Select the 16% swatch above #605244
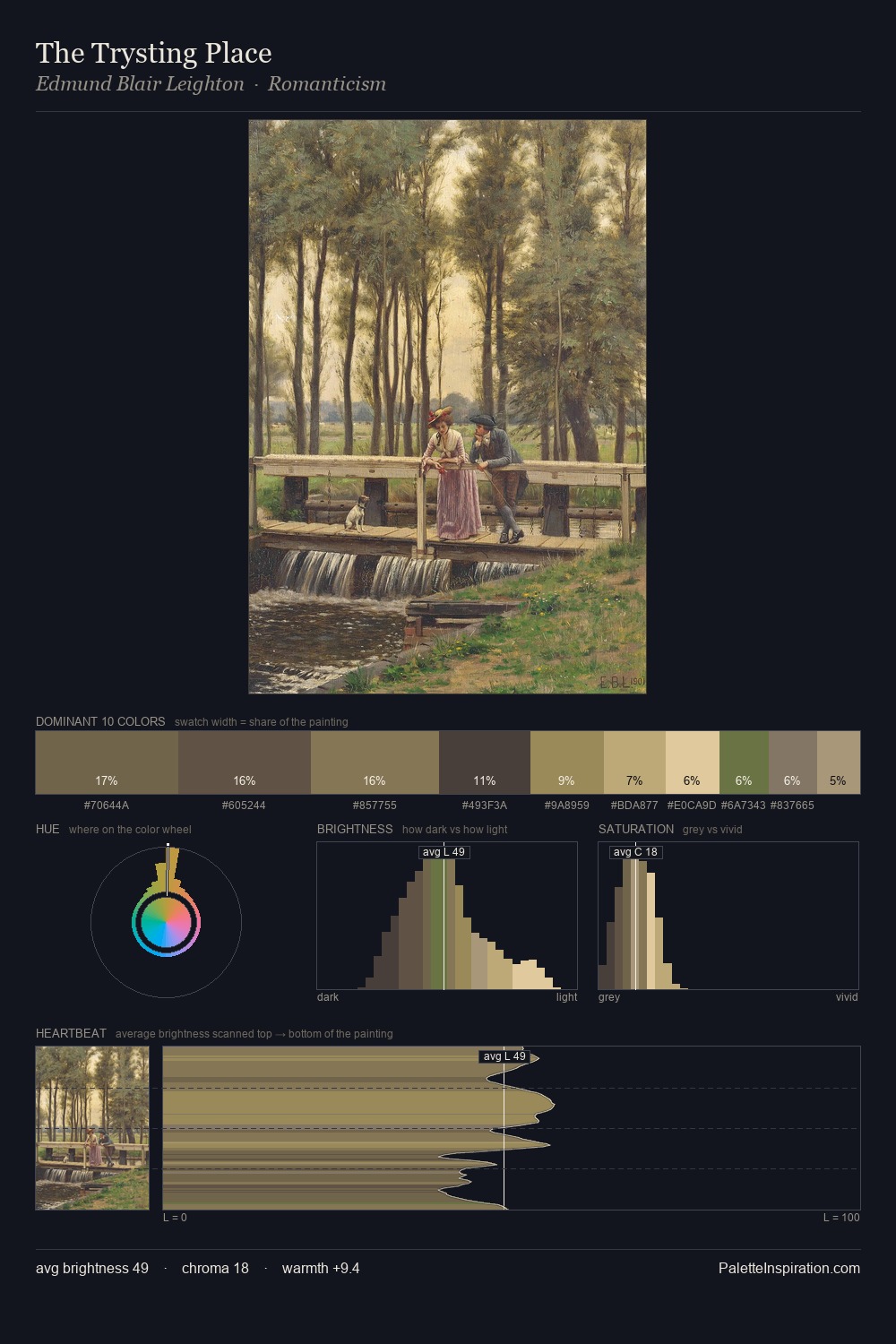The width and height of the screenshot is (896, 1344). [x=245, y=762]
